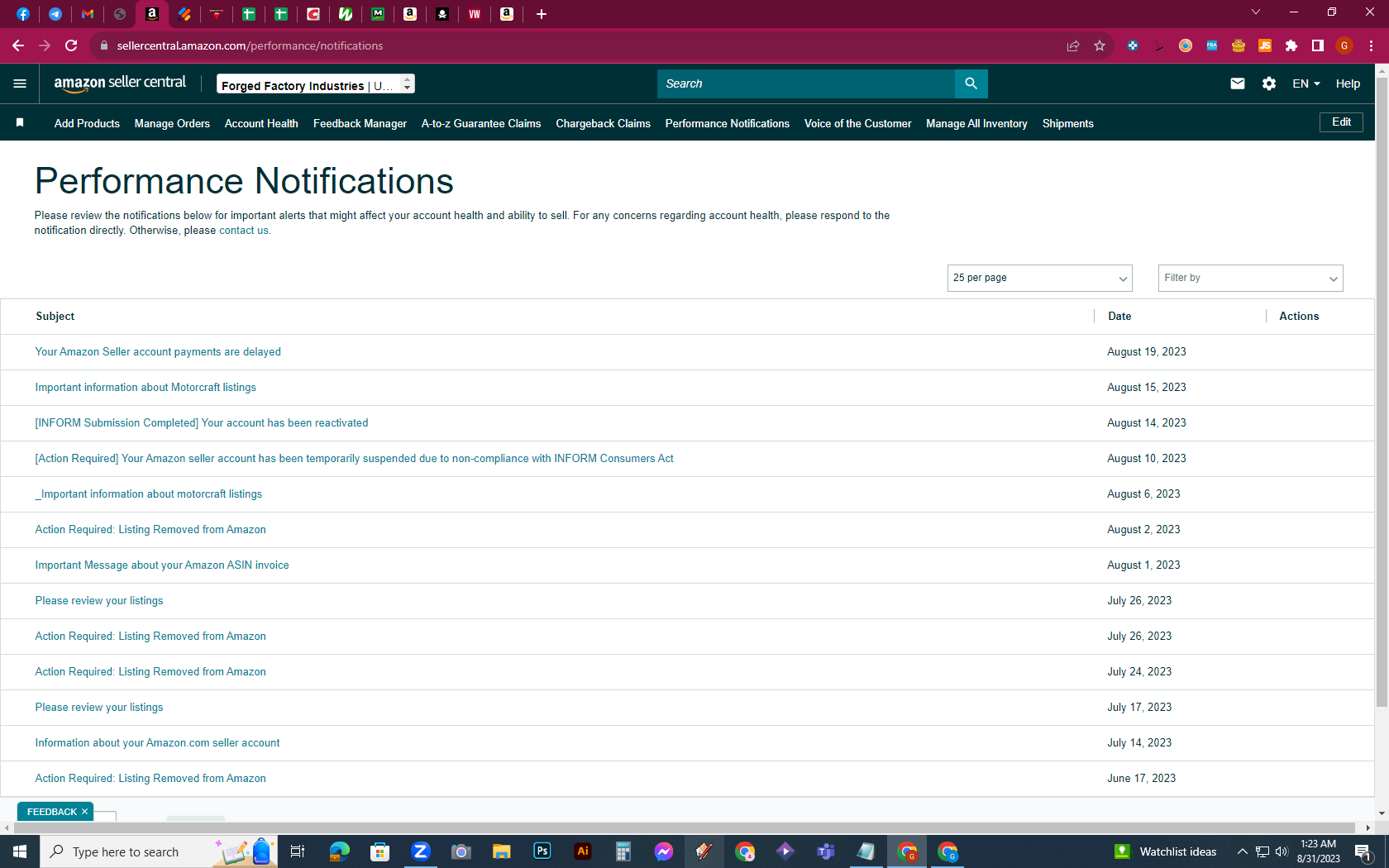This screenshot has height=868, width=1389.
Task: Click the bookmark icon in the nav bar
Action: tap(20, 123)
